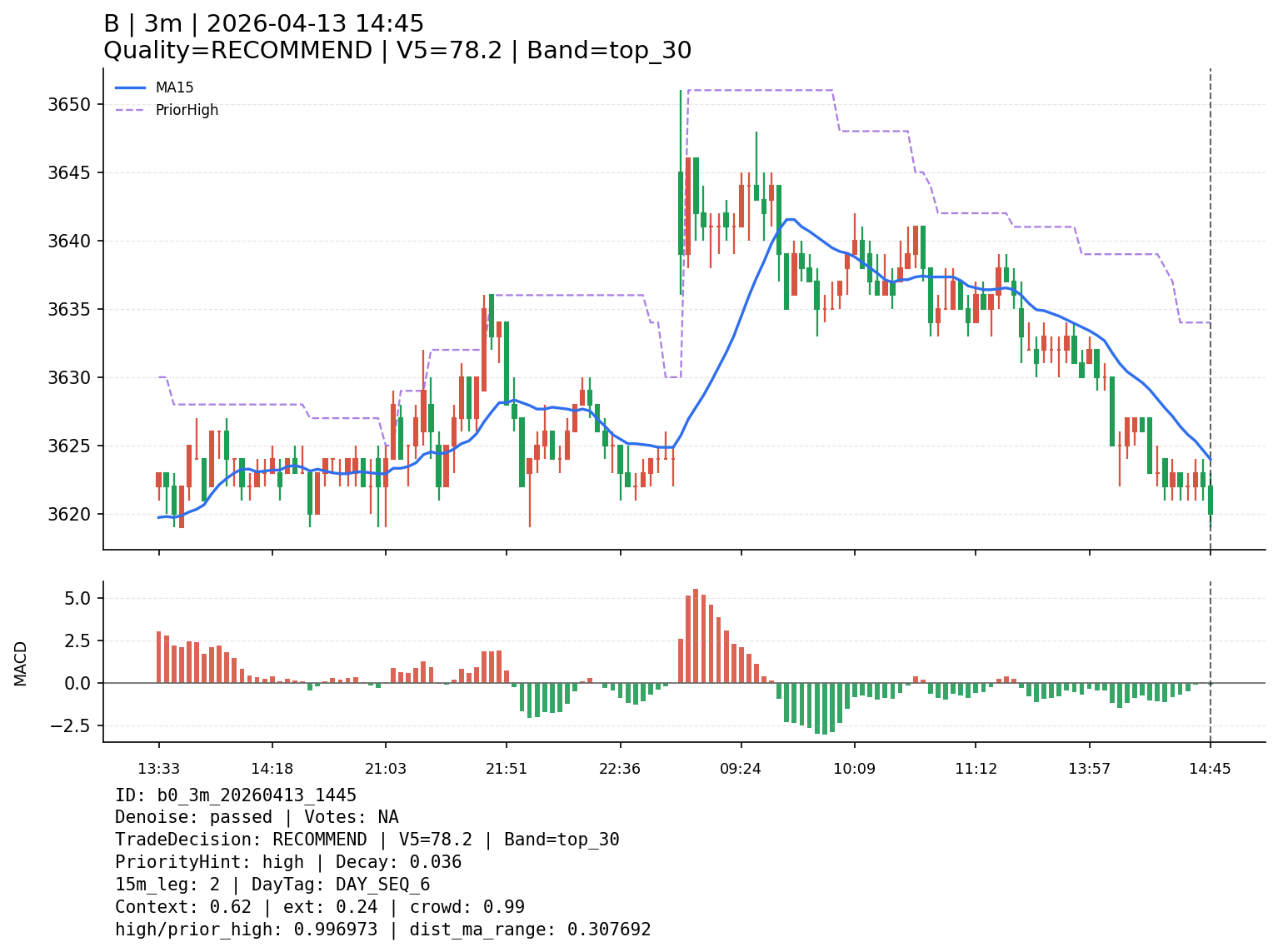Click the purple dashed PriorHigh legend sample
This screenshot has height=952, width=1278.
click(130, 110)
